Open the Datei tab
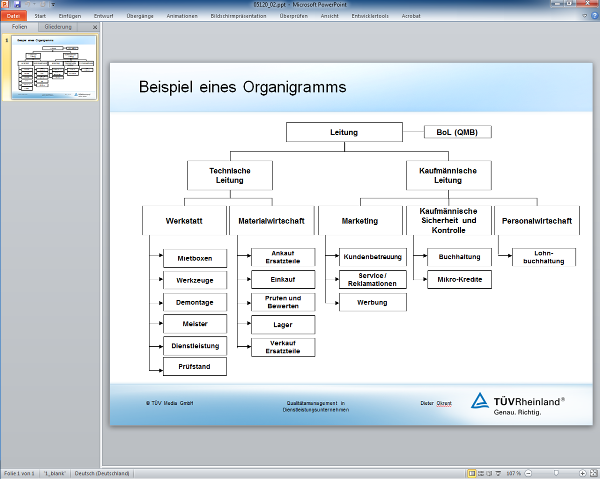This screenshot has width=600, height=479. click(14, 16)
